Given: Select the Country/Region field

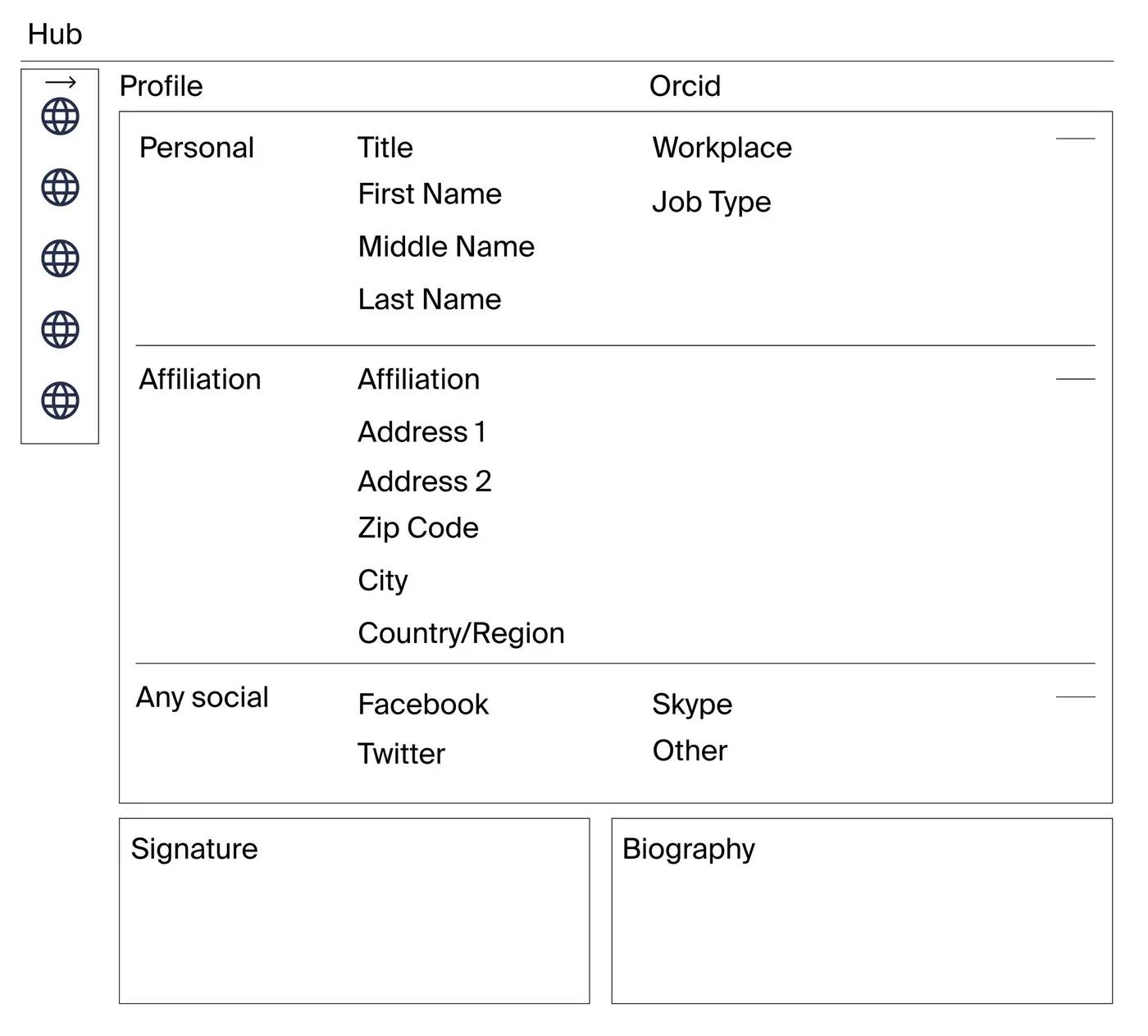Looking at the screenshot, I should tap(462, 633).
